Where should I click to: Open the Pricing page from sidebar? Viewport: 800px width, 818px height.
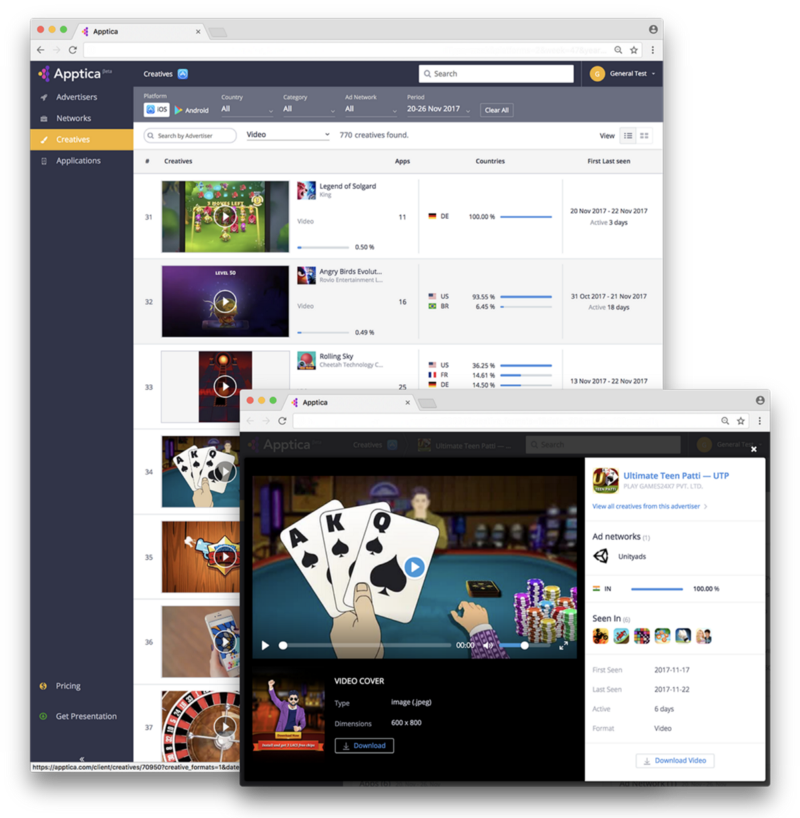68,686
